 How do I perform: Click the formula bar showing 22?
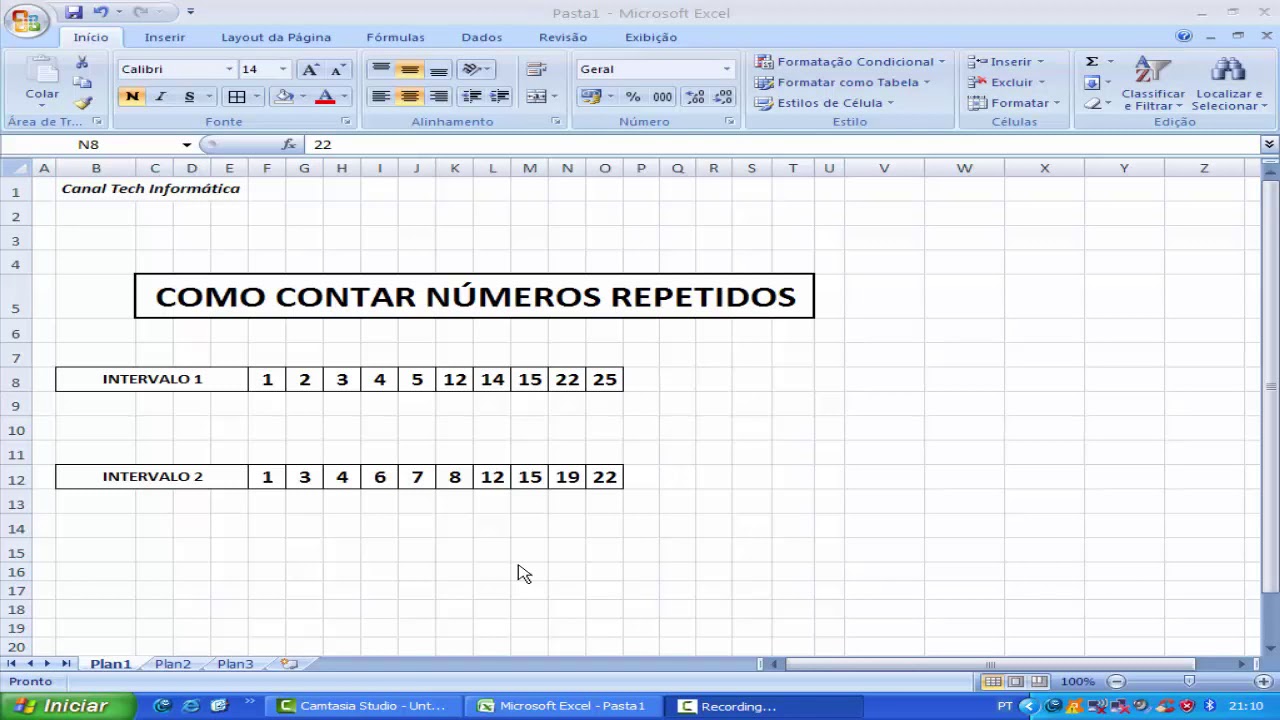pos(780,144)
